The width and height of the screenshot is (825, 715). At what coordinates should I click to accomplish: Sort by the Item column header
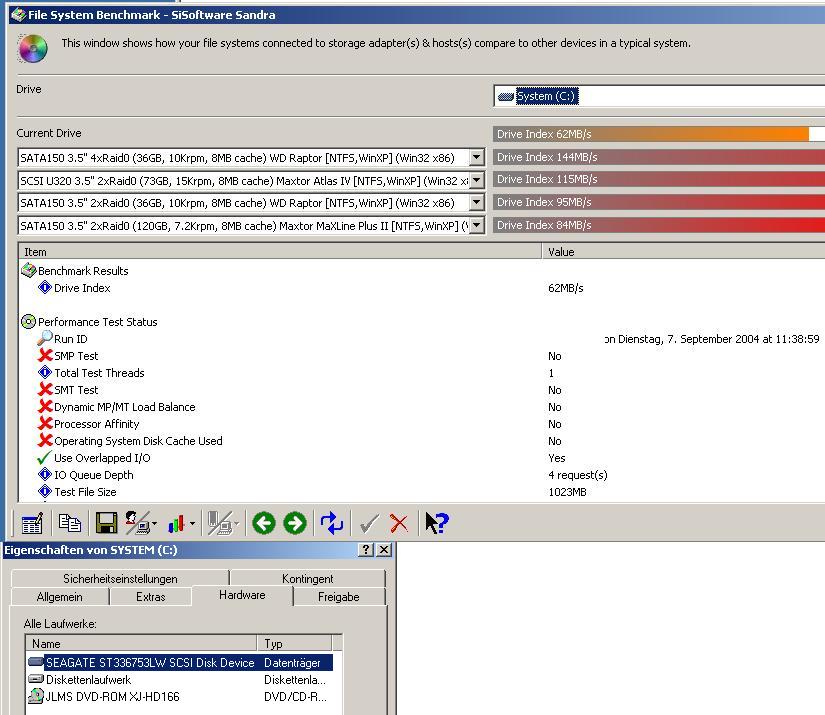pyautogui.click(x=280, y=251)
